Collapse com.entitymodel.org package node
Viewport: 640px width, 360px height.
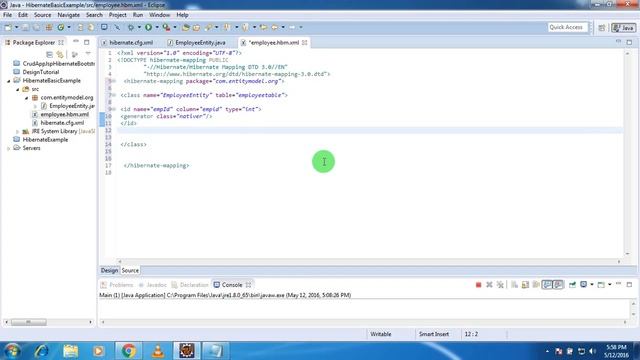click(x=27, y=98)
